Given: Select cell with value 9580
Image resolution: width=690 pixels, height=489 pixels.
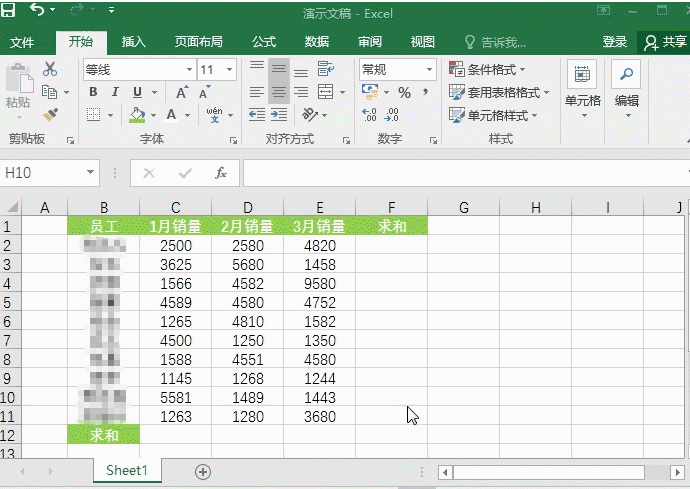Looking at the screenshot, I should [320, 283].
